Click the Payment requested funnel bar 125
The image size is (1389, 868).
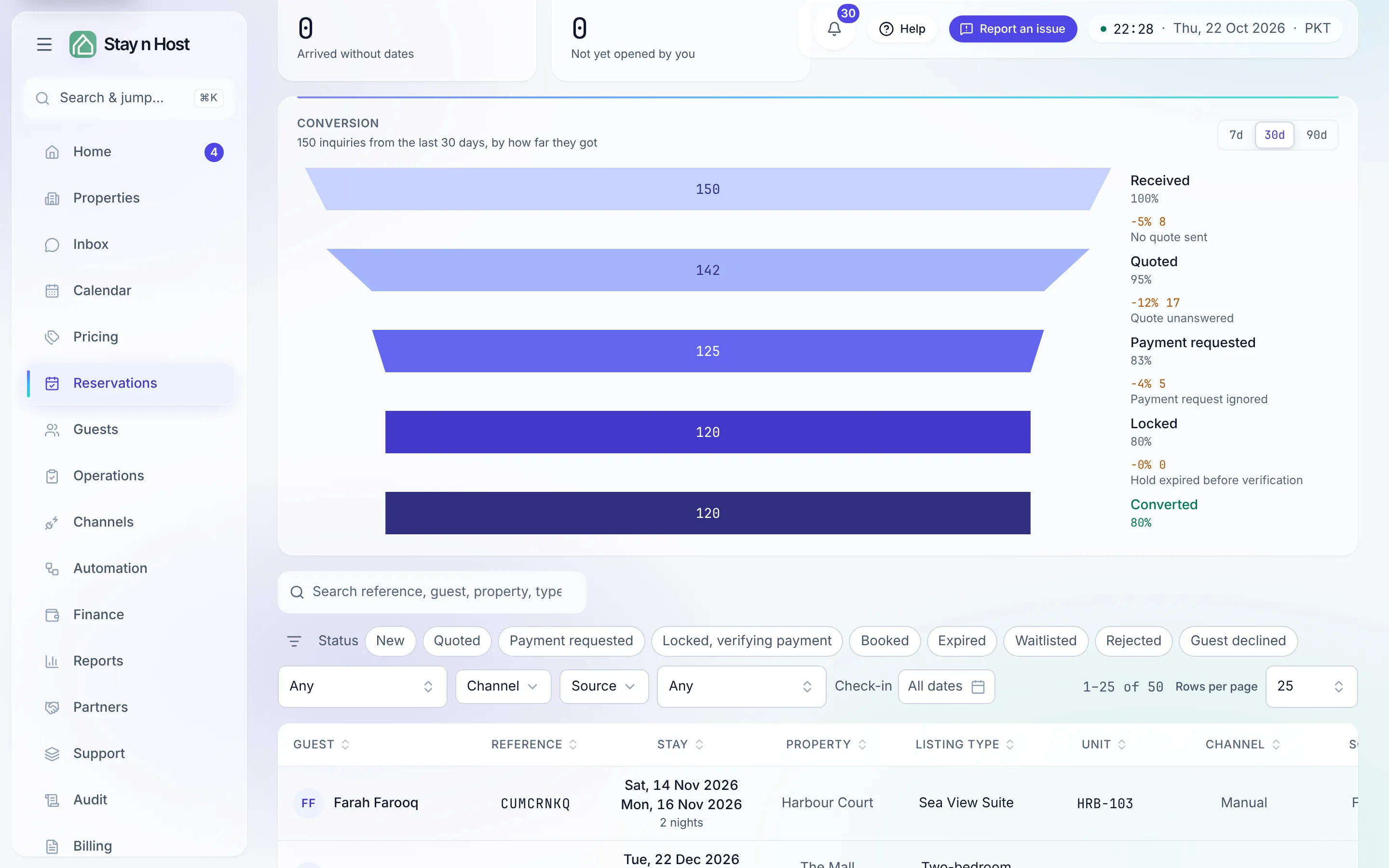[708, 351]
